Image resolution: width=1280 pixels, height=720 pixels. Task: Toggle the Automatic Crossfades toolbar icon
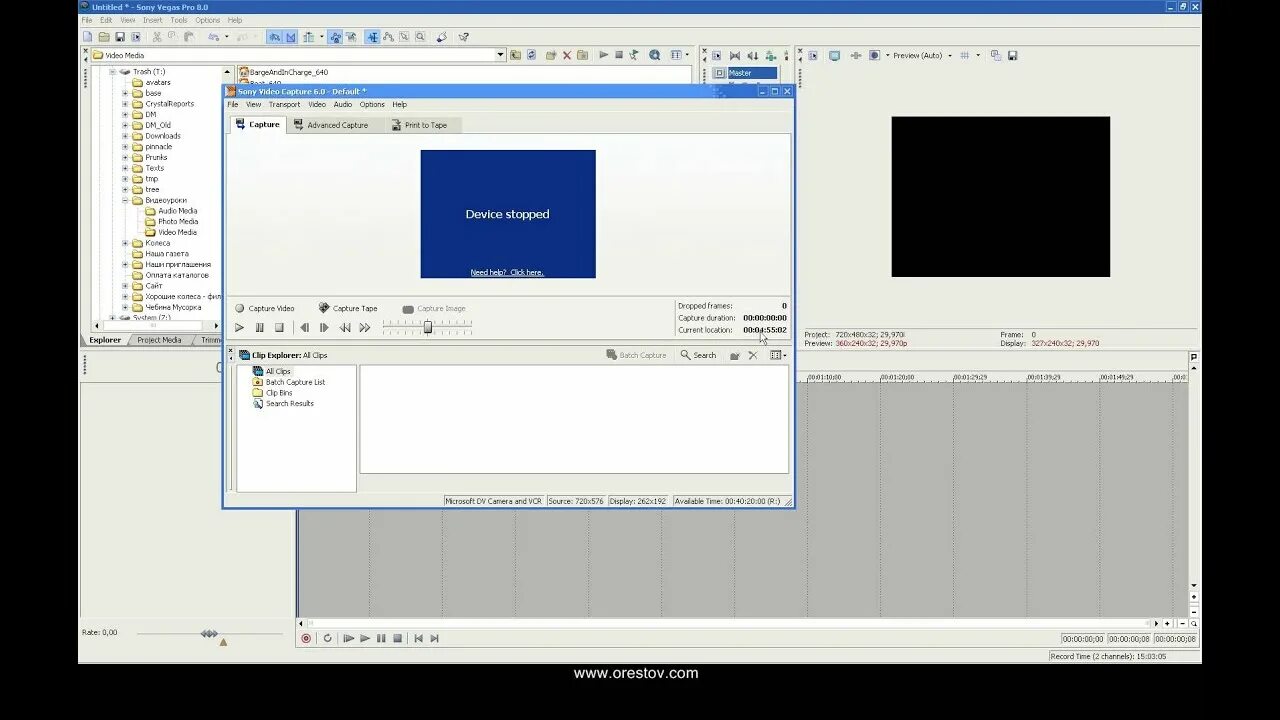291,37
